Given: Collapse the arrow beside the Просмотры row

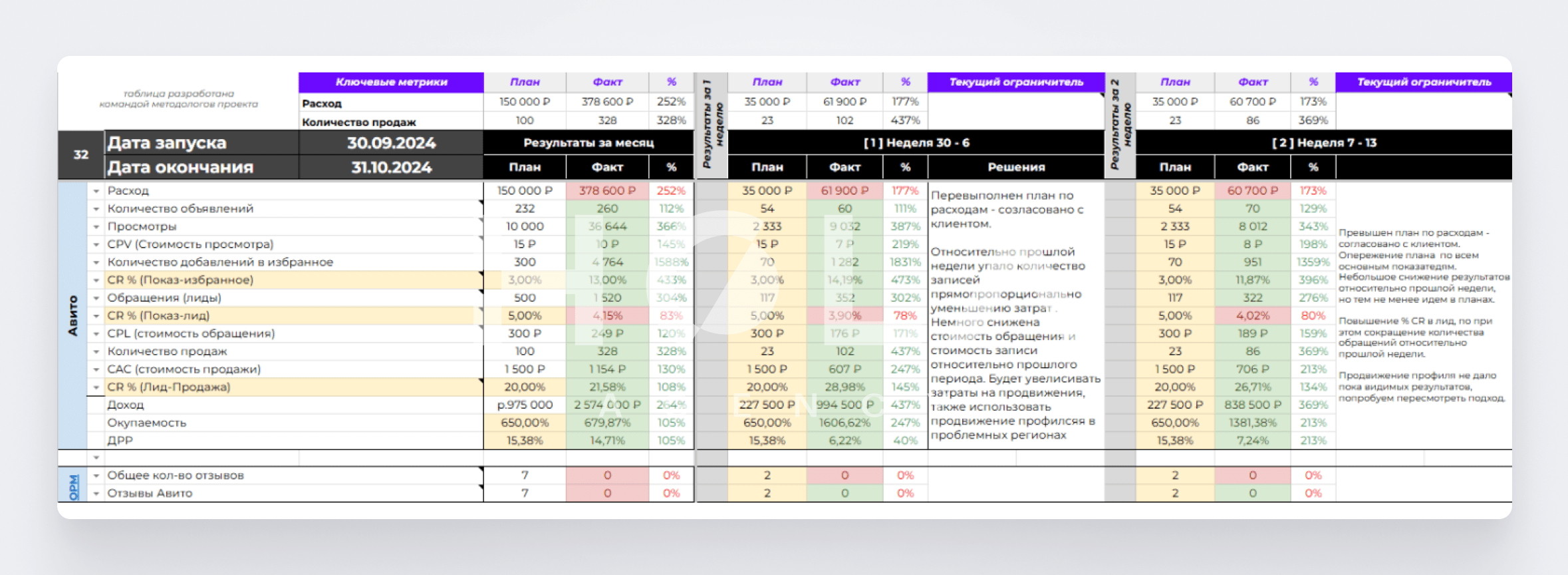Looking at the screenshot, I should (96, 227).
